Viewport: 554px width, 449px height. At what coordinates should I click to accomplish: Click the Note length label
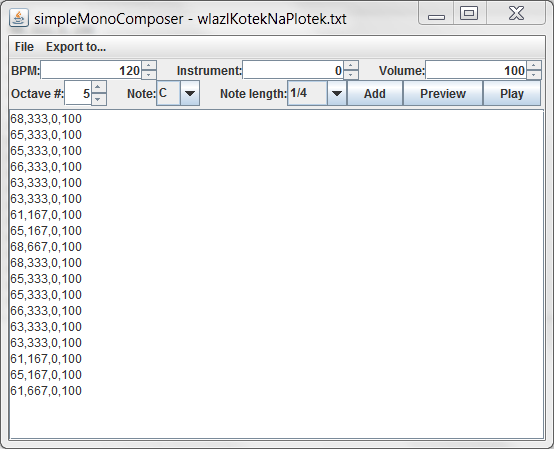253,94
